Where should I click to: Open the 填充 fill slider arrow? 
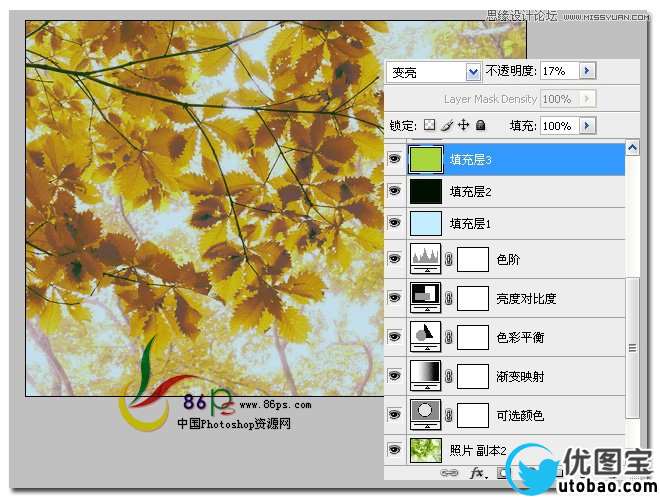coord(587,125)
